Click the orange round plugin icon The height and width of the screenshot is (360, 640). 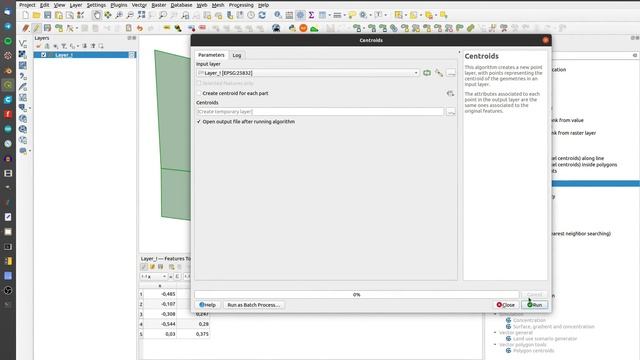pos(303,28)
